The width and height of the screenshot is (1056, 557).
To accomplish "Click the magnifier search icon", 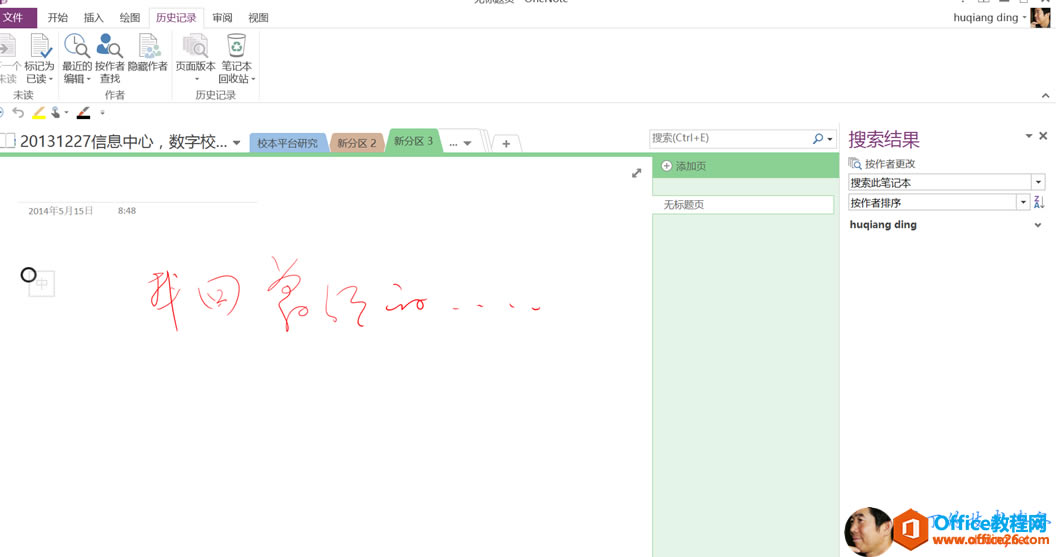I will tap(818, 138).
